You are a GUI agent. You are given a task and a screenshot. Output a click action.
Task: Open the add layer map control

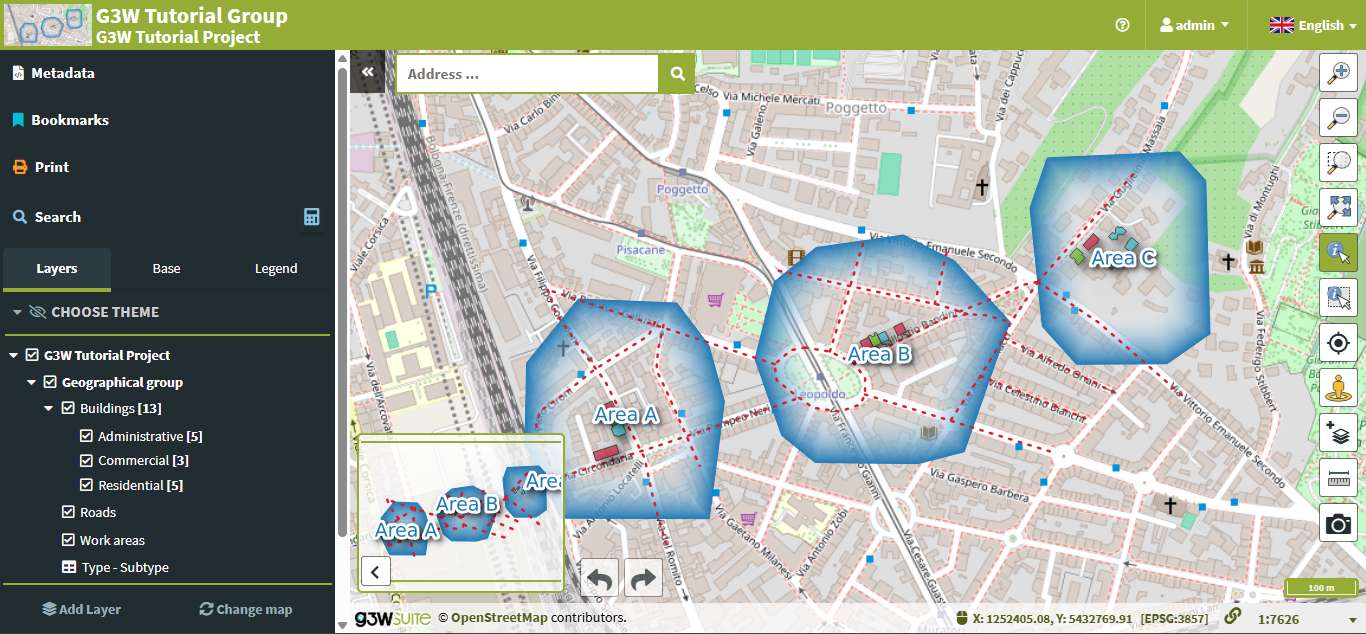1338,433
